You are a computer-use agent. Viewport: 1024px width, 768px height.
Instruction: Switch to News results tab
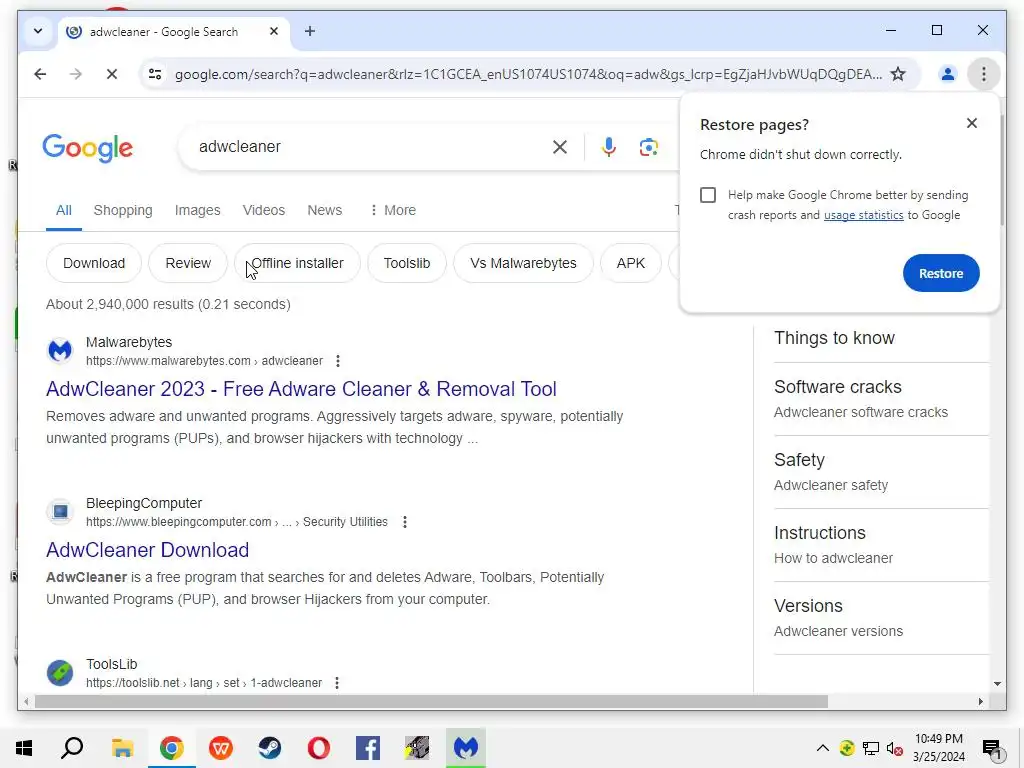pos(325,210)
